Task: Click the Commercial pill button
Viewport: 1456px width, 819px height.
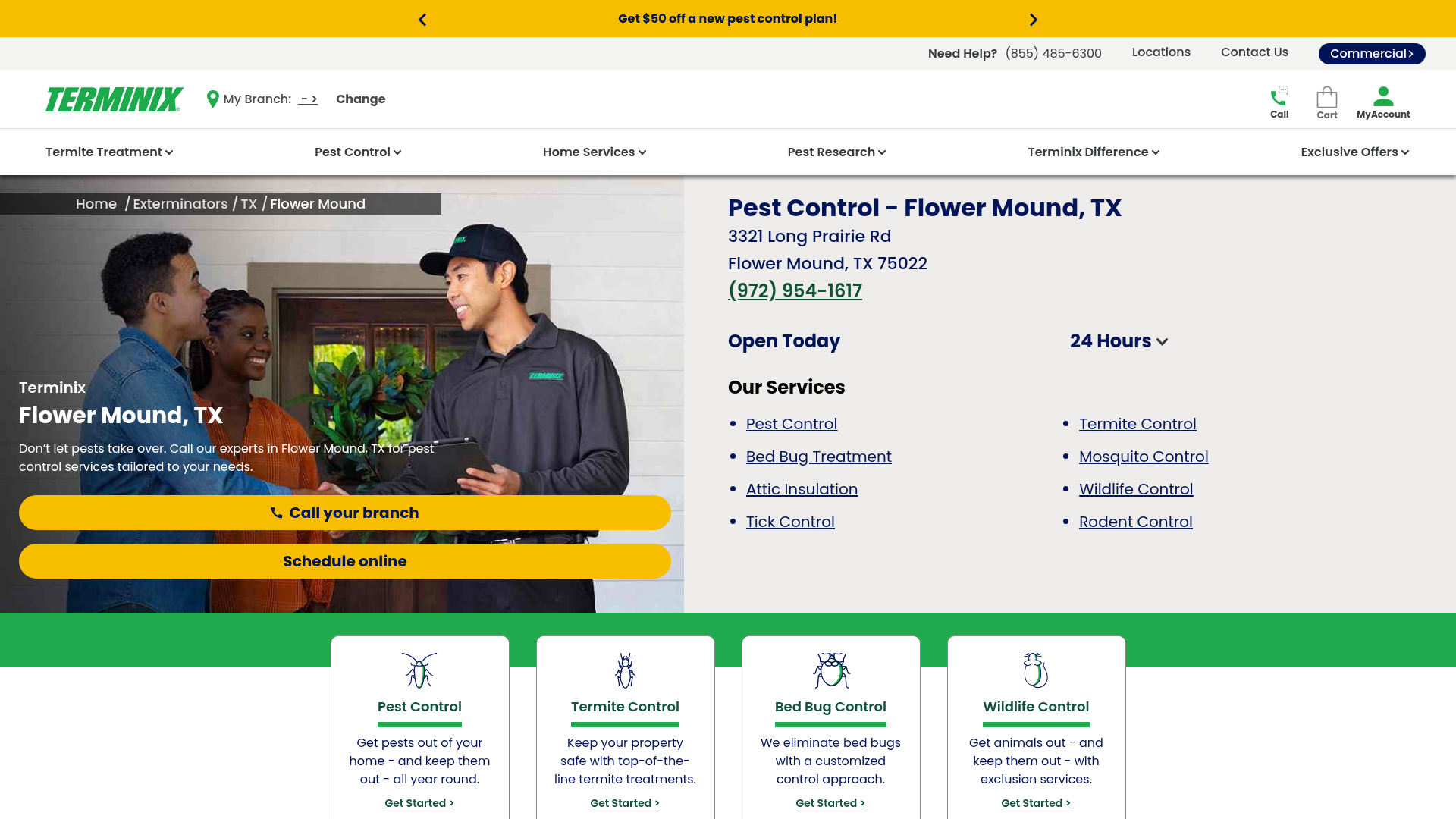Action: point(1371,54)
